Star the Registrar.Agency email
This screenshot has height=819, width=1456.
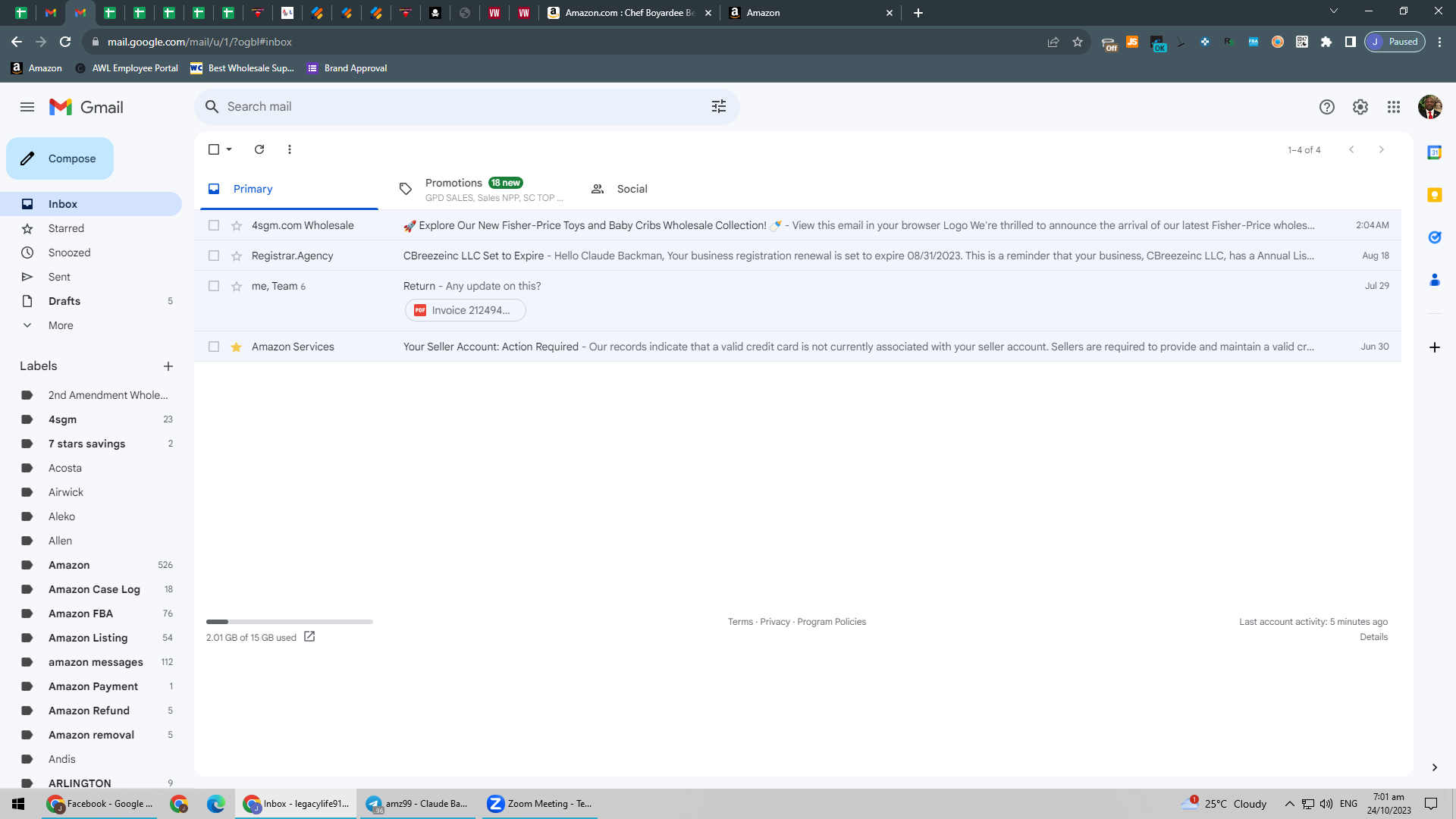[237, 256]
